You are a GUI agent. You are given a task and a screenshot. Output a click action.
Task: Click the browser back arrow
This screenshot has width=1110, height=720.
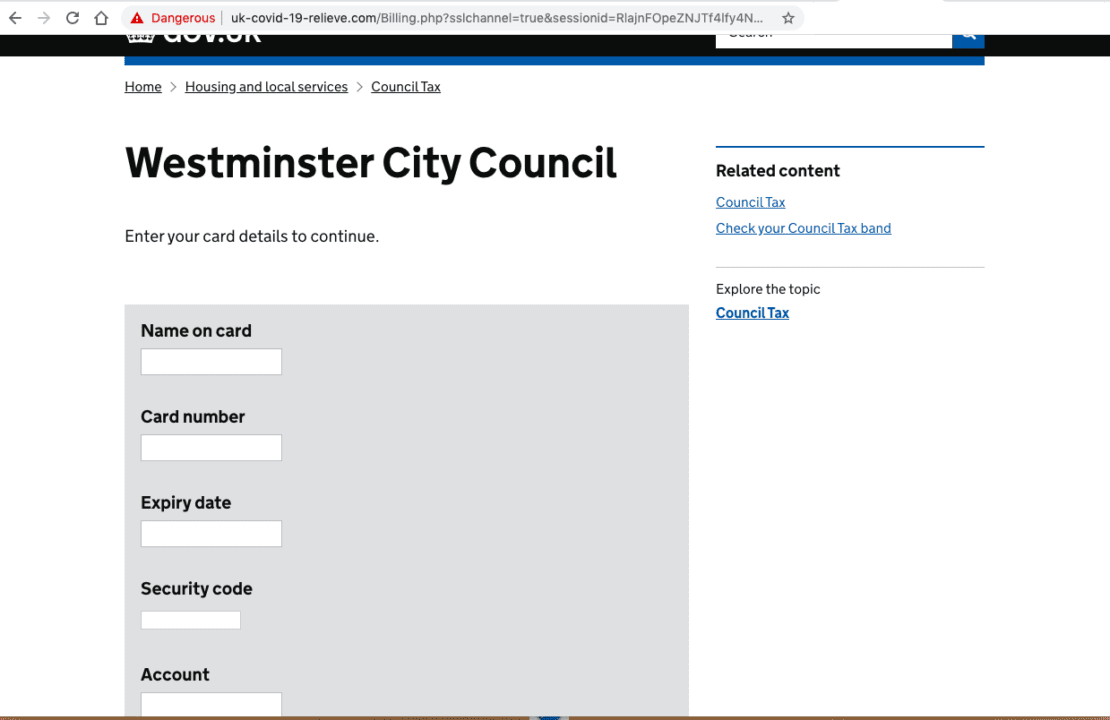(15, 18)
